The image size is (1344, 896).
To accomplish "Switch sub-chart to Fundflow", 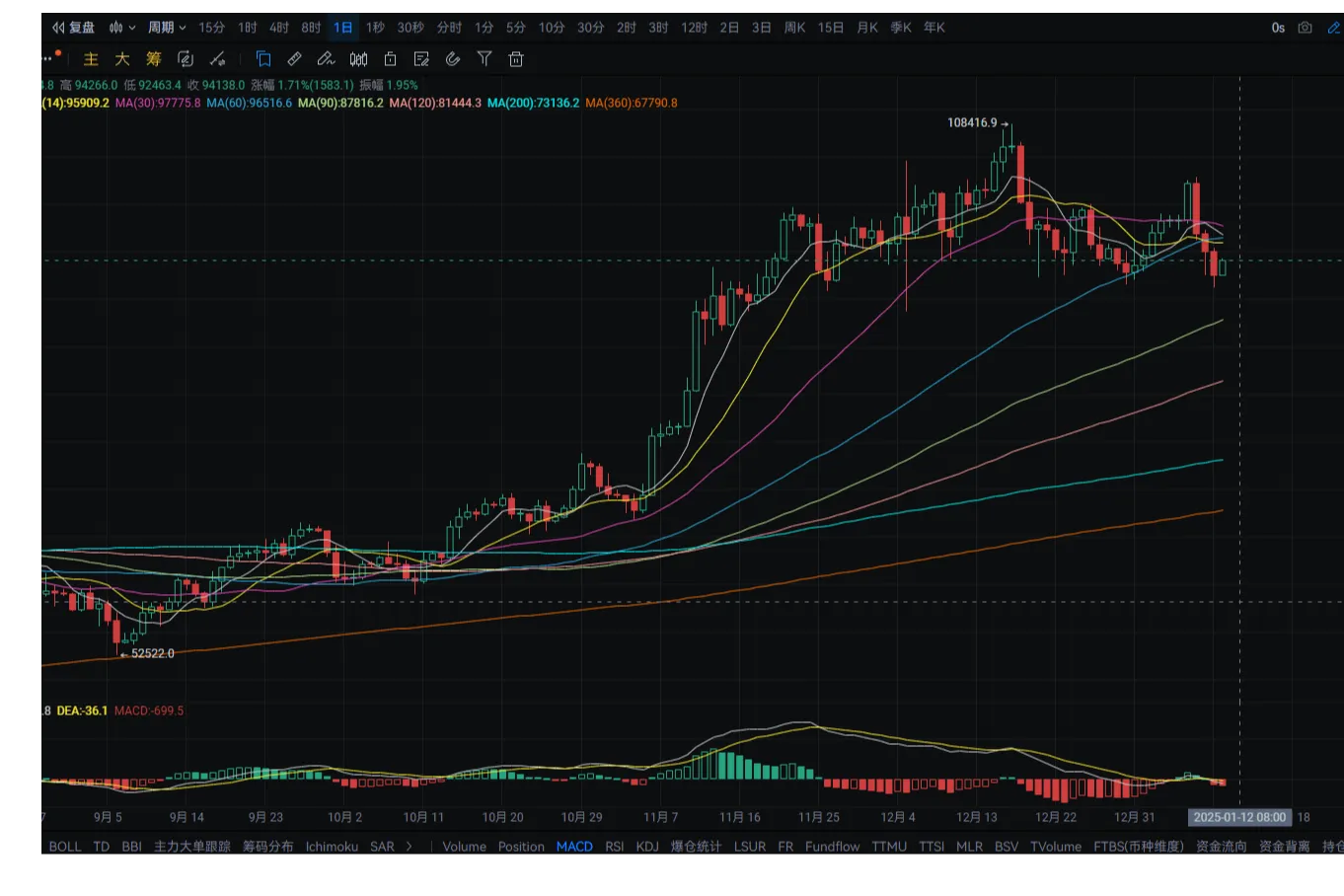I will pyautogui.click(x=832, y=847).
